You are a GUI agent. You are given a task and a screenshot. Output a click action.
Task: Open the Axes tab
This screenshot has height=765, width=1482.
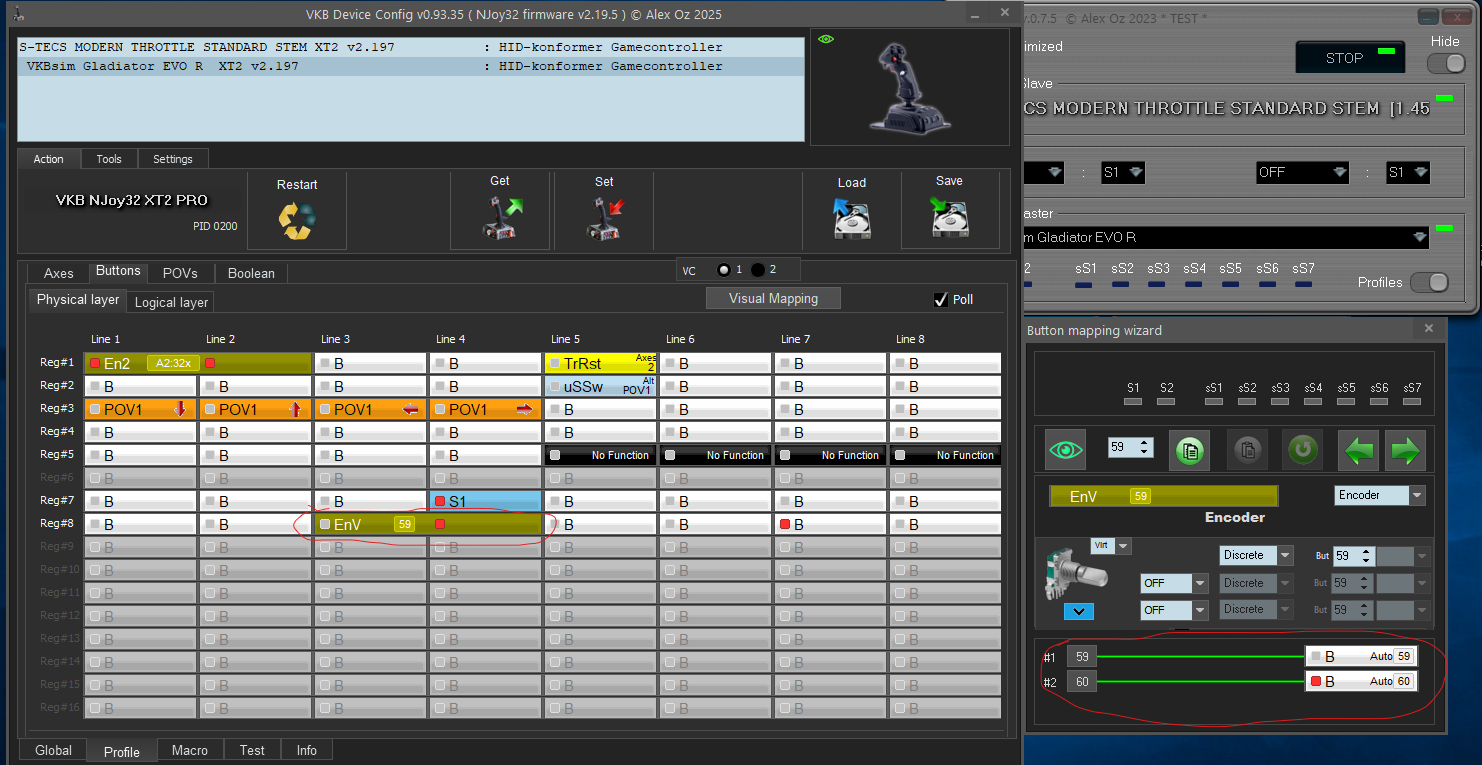(59, 273)
